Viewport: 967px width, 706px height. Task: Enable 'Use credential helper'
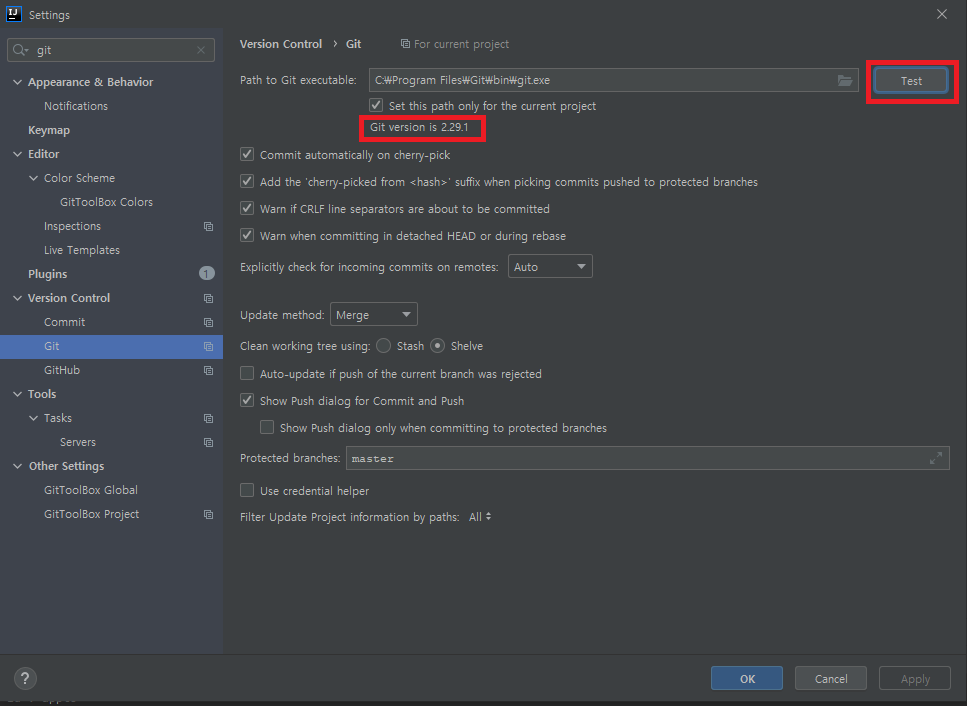247,491
